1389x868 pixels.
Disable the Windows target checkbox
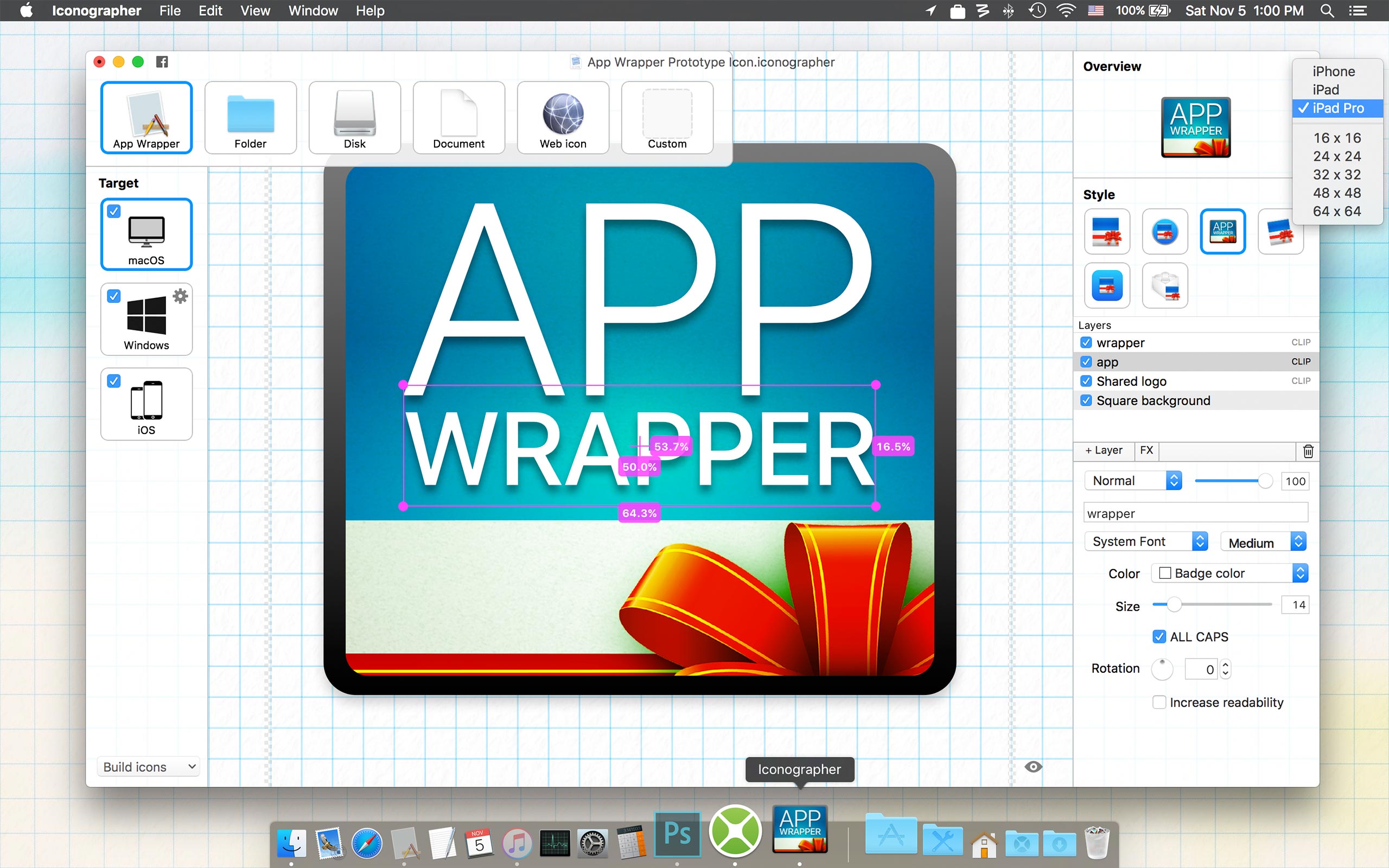113,296
